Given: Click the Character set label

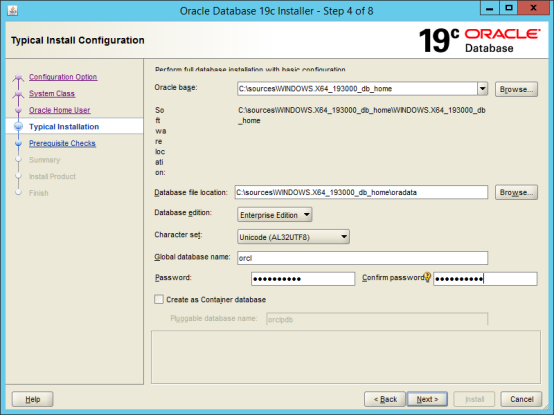Looking at the screenshot, I should (x=178, y=235).
